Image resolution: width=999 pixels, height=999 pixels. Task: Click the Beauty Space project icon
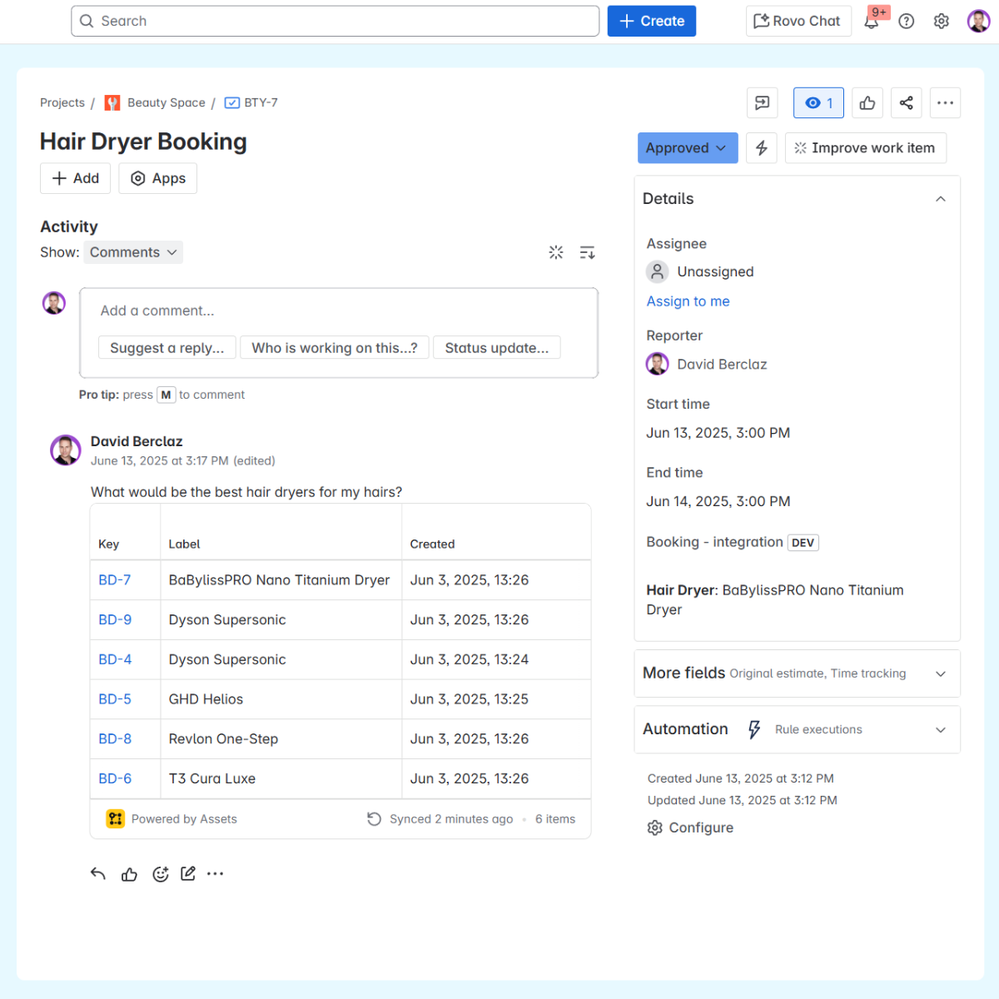point(112,103)
